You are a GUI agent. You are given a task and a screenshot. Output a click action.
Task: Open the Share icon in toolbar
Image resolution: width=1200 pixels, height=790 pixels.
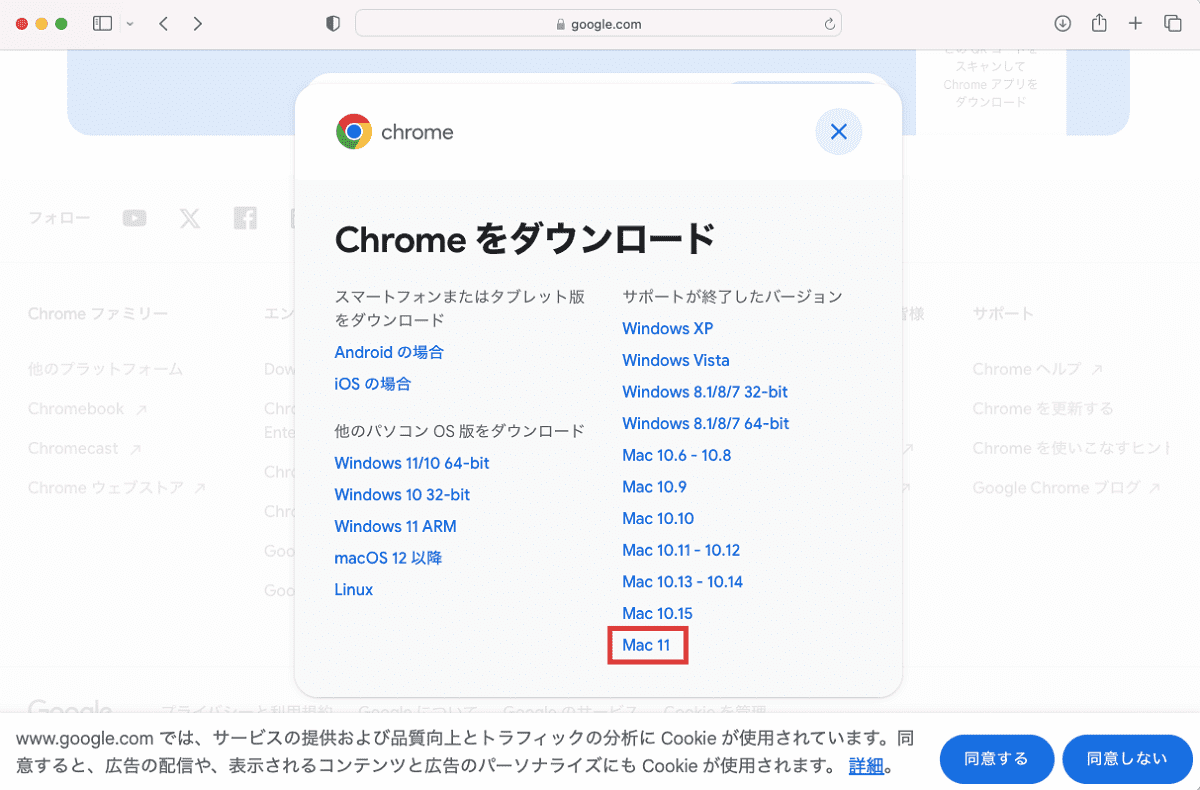(1099, 23)
